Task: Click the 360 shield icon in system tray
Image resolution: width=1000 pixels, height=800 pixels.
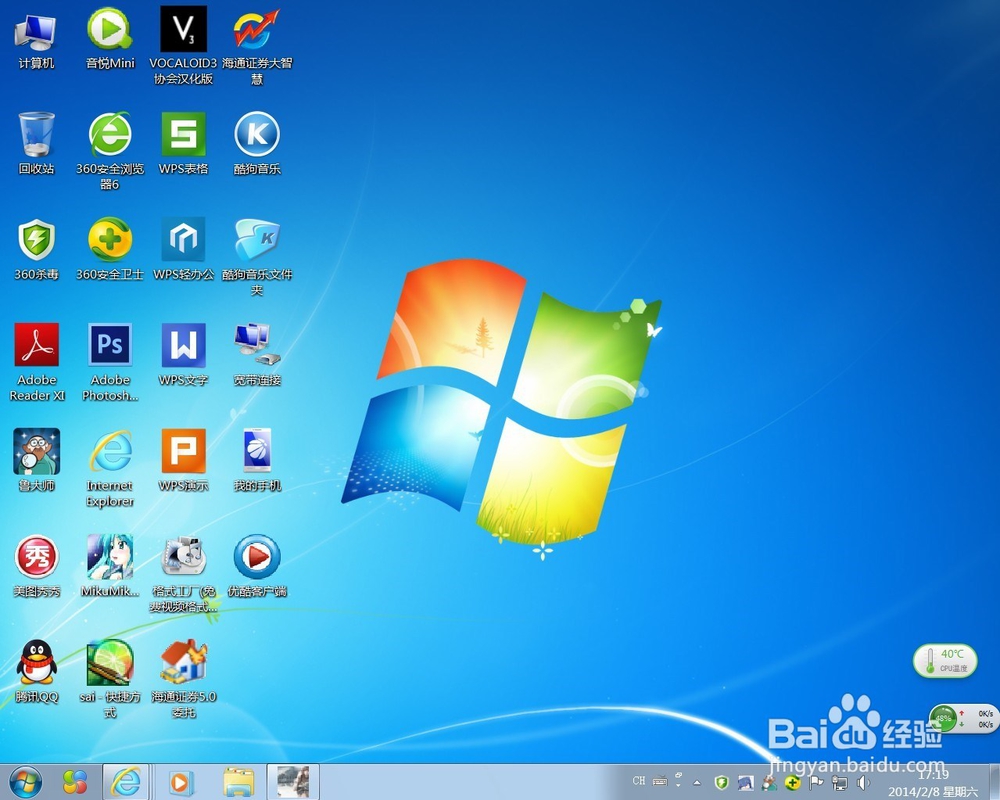Action: [721, 783]
